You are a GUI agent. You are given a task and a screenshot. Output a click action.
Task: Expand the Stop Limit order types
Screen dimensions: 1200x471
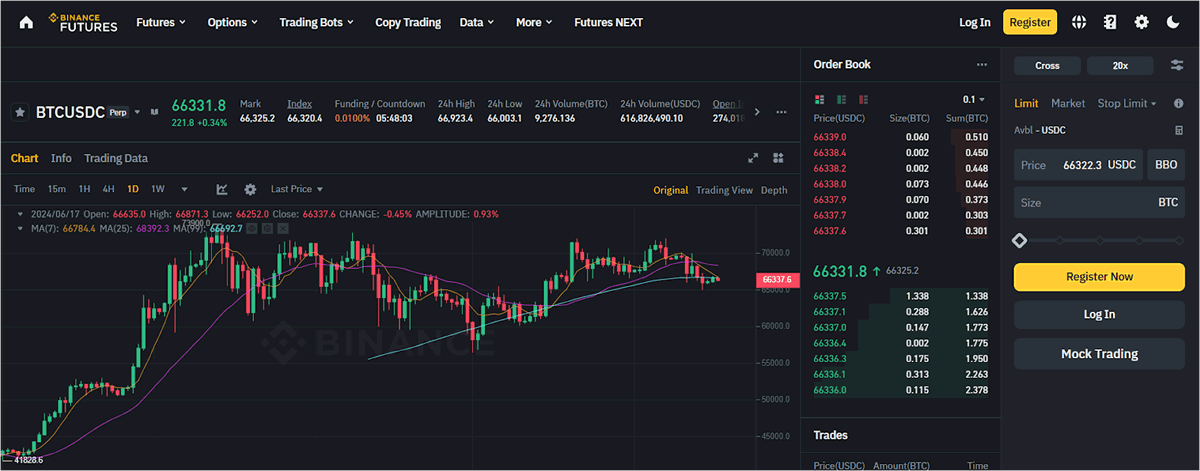pyautogui.click(x=1127, y=104)
